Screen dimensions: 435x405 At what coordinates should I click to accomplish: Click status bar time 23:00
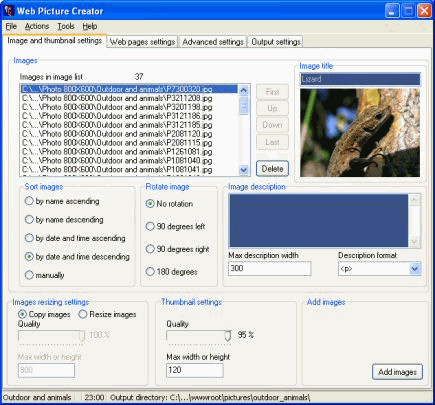(x=94, y=397)
